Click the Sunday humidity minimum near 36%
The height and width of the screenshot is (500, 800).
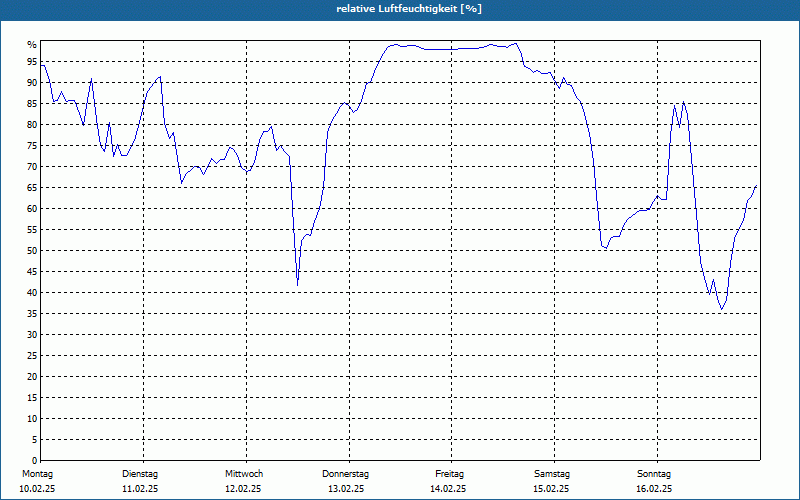coord(721,309)
